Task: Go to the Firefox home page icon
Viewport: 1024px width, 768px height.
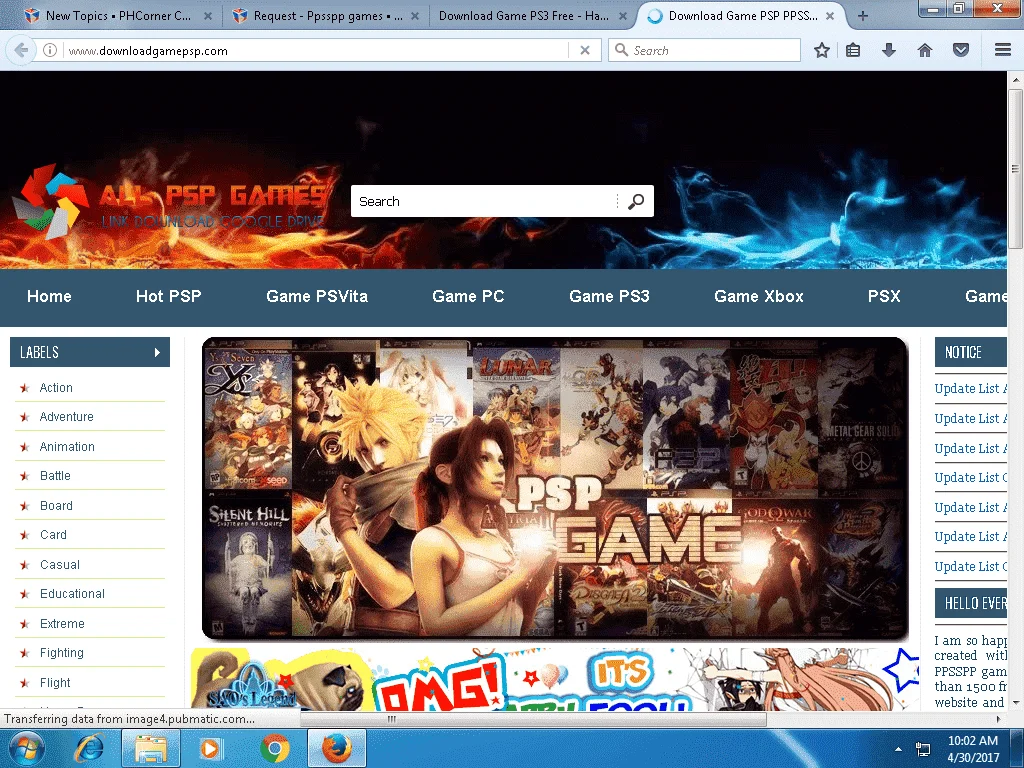Action: coord(925,50)
